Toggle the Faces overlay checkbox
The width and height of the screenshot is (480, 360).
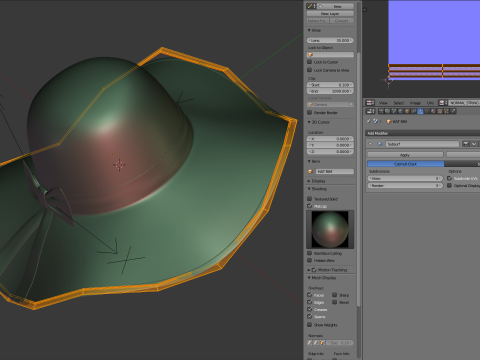click(309, 295)
